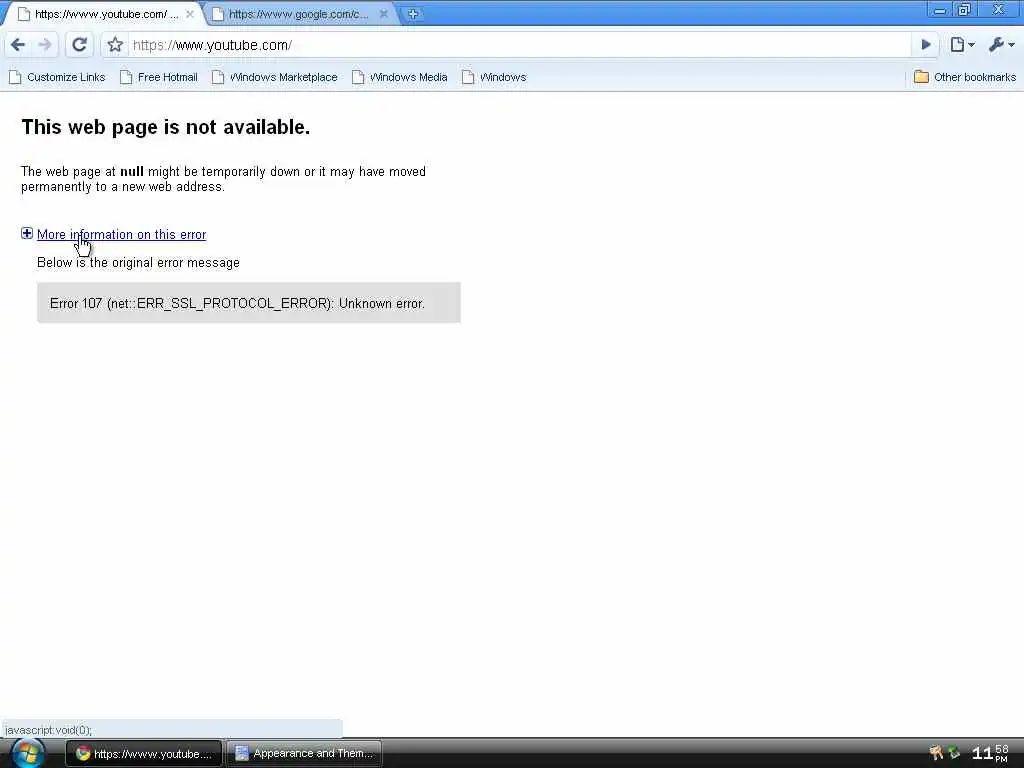Screen dimensions: 1024x768
Task: Reload the YouTube page
Action: click(80, 45)
